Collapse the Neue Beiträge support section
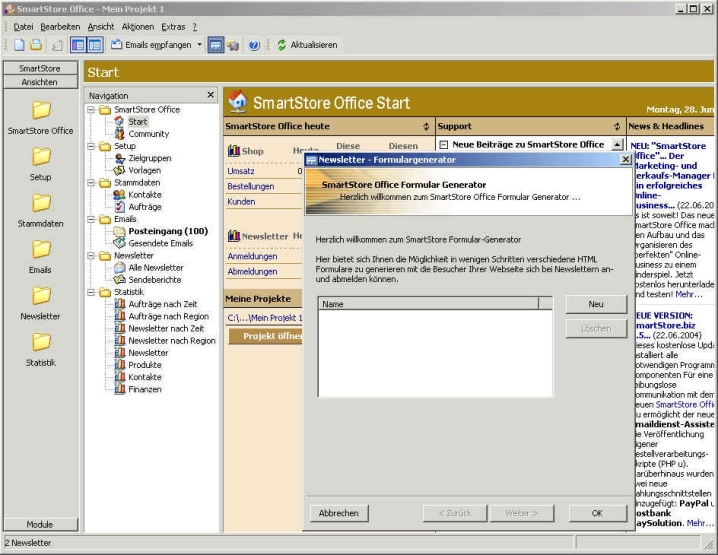This screenshot has width=718, height=555. tap(443, 145)
